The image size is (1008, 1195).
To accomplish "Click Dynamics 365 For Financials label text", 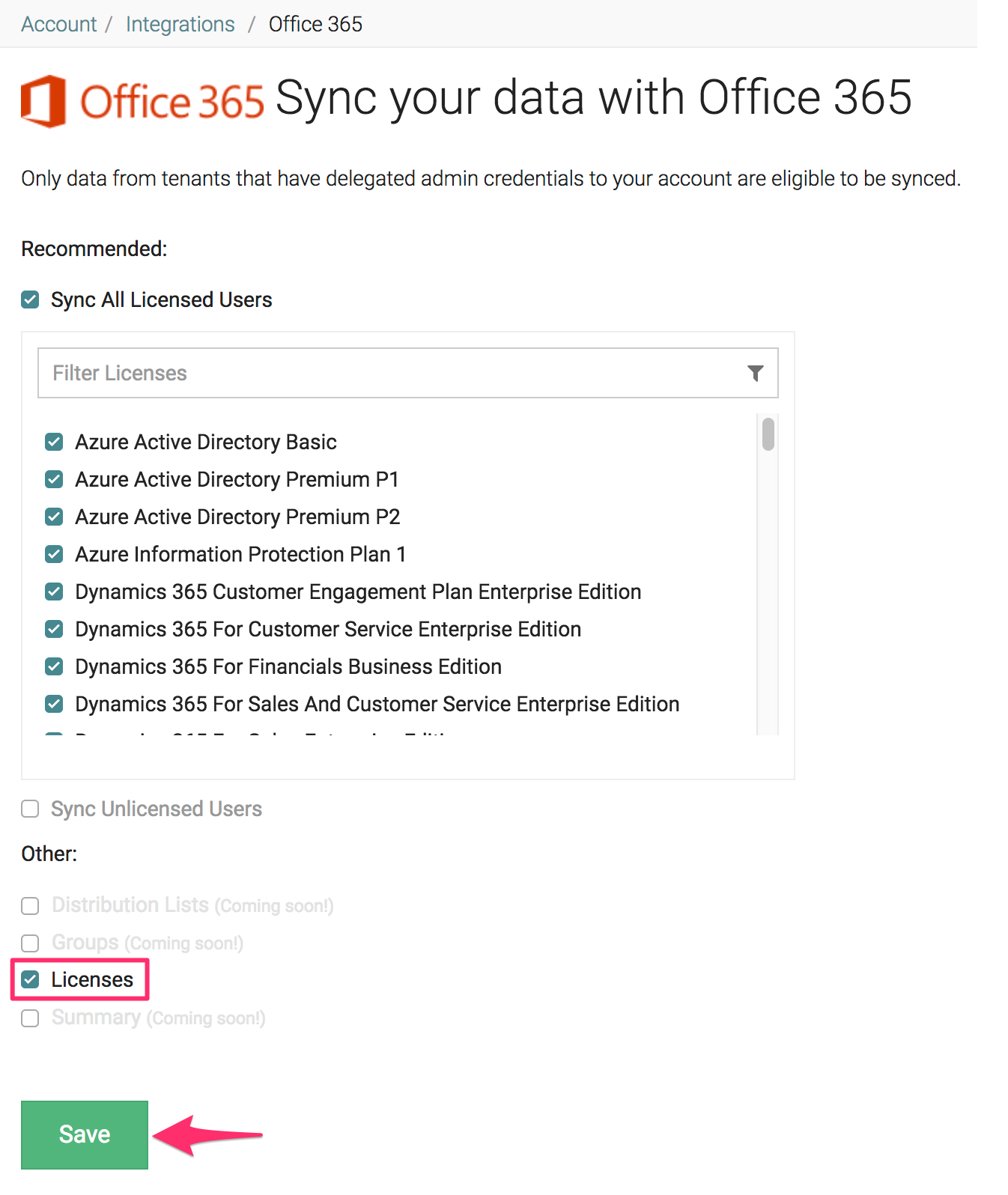I will point(288,666).
